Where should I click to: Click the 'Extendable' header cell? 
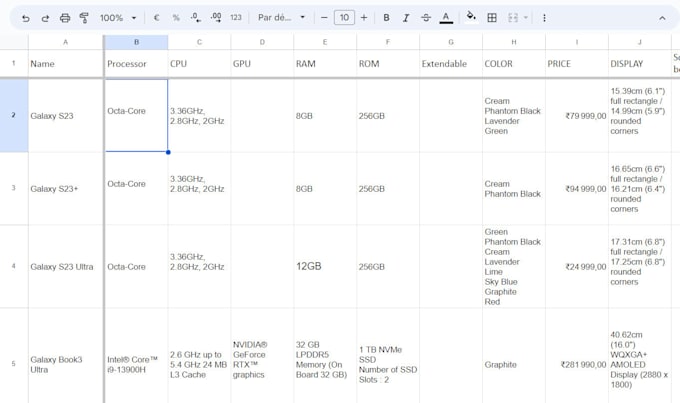[x=451, y=64]
